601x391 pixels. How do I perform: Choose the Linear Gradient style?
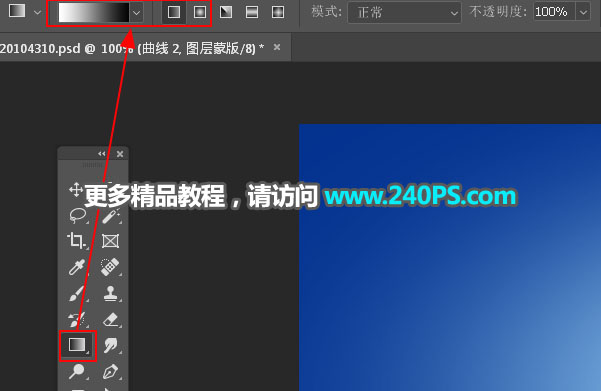(x=174, y=12)
